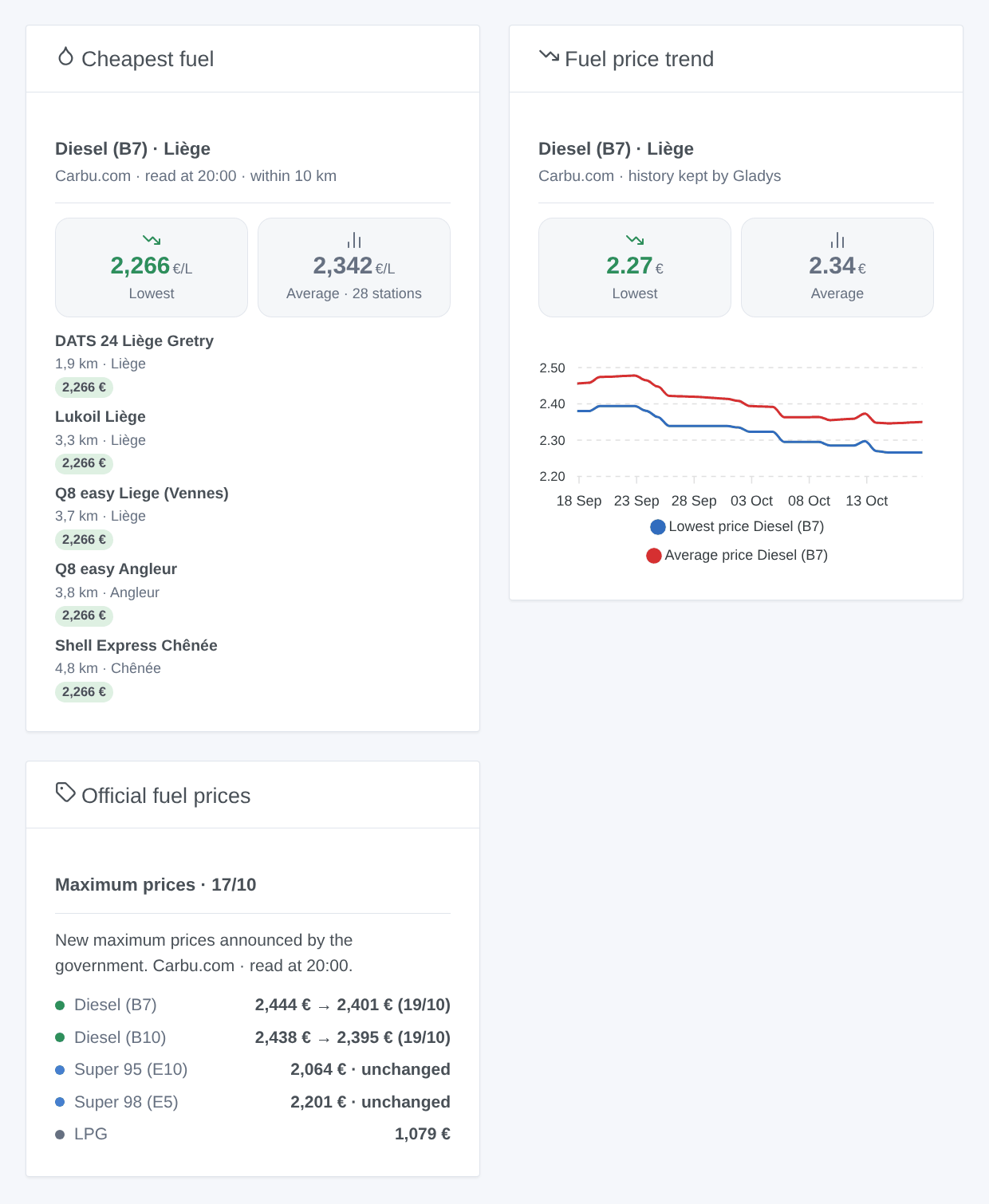This screenshot has width=989, height=1204.
Task: Click the blue legend dot for Lowest price
Action: click(658, 527)
